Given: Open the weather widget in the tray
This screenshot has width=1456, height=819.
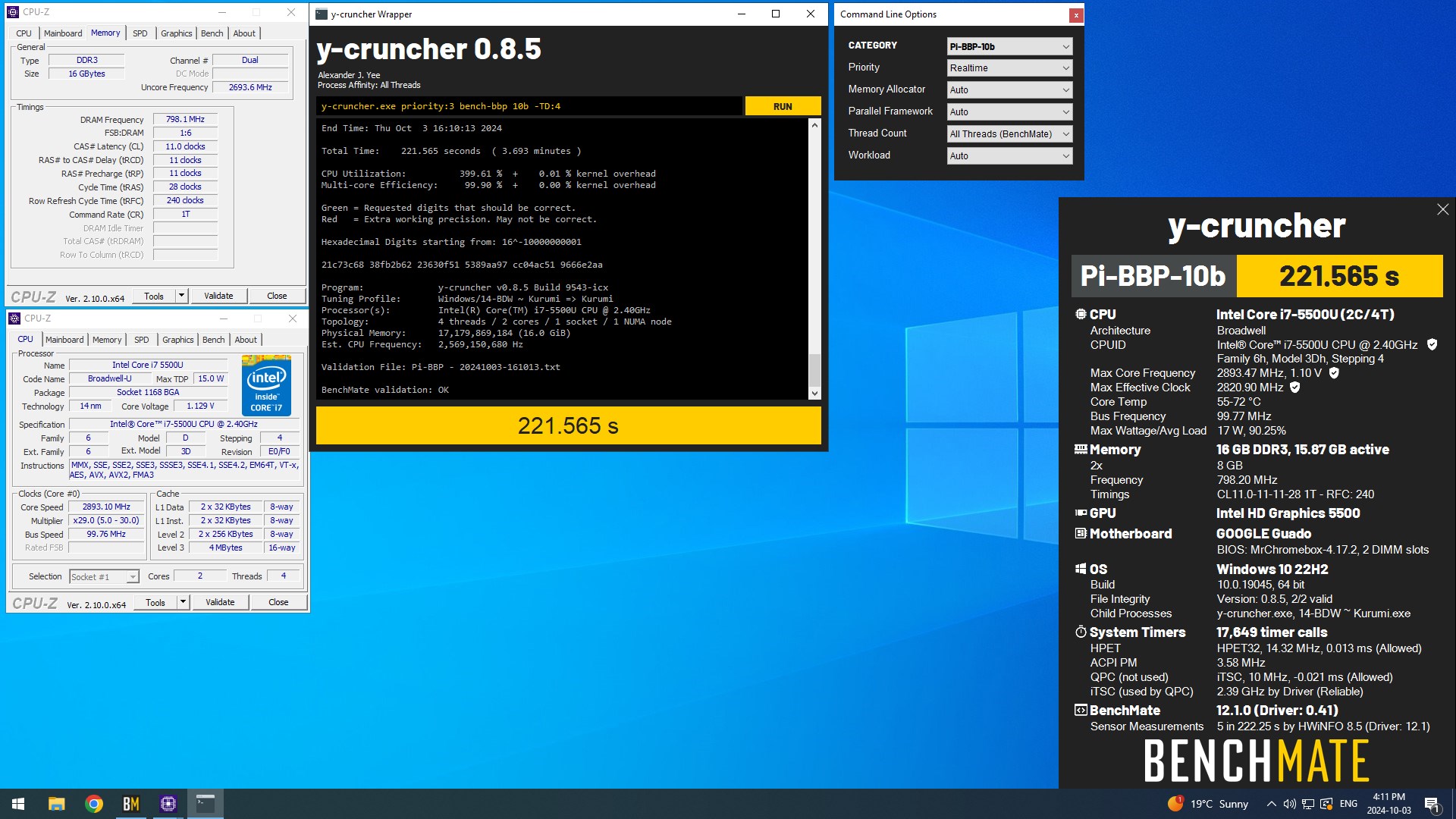Looking at the screenshot, I should click(1208, 804).
